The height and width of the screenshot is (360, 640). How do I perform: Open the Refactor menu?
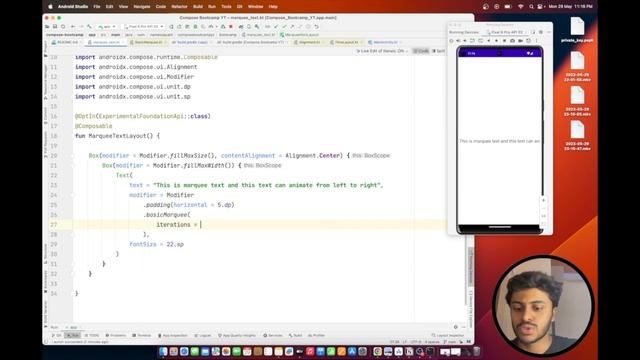pos(179,7)
